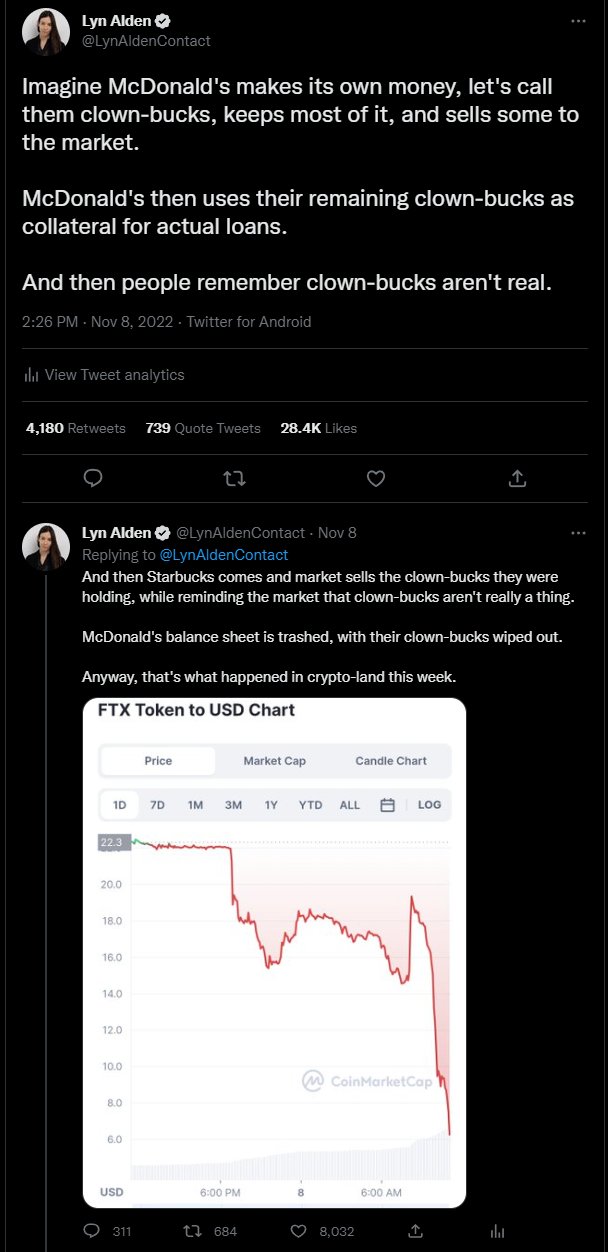View the 28.4K Likes list

[319, 428]
